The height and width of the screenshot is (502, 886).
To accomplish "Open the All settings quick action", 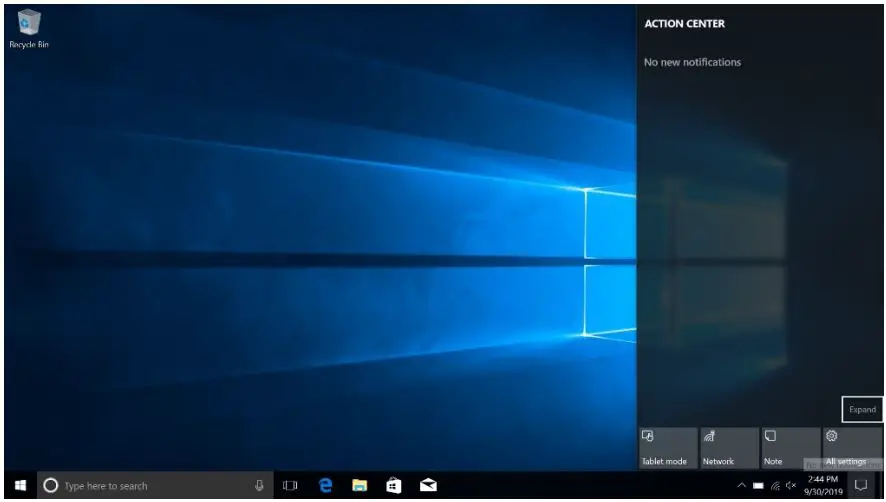I will pos(852,448).
